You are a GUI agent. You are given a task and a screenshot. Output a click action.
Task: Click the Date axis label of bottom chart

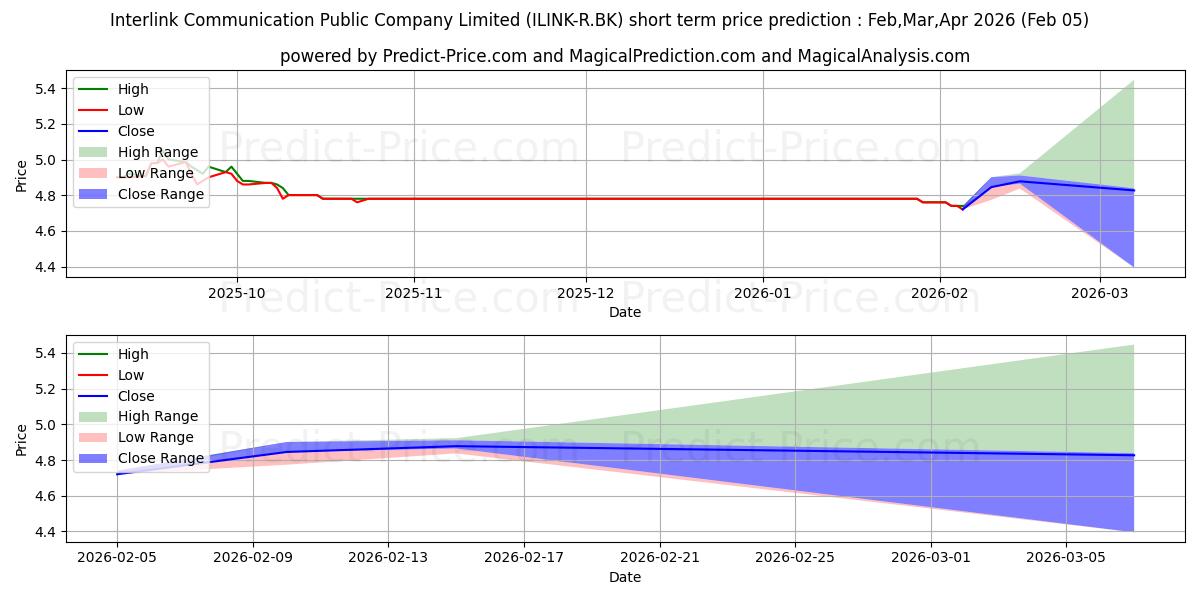coord(625,577)
